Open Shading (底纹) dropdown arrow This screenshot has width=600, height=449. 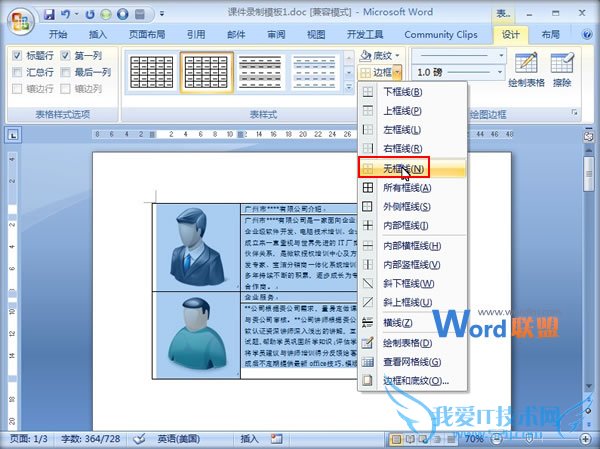click(397, 56)
